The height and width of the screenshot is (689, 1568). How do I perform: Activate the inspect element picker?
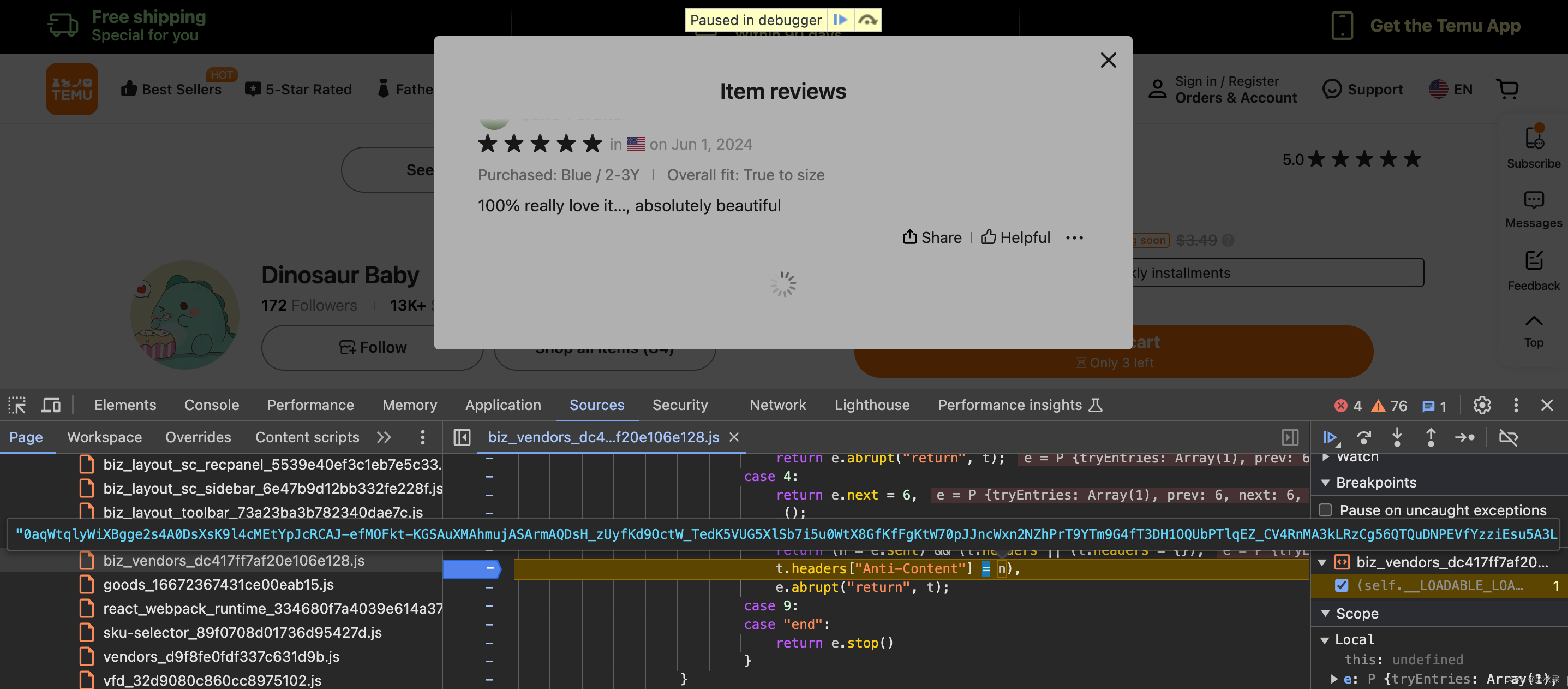(17, 405)
